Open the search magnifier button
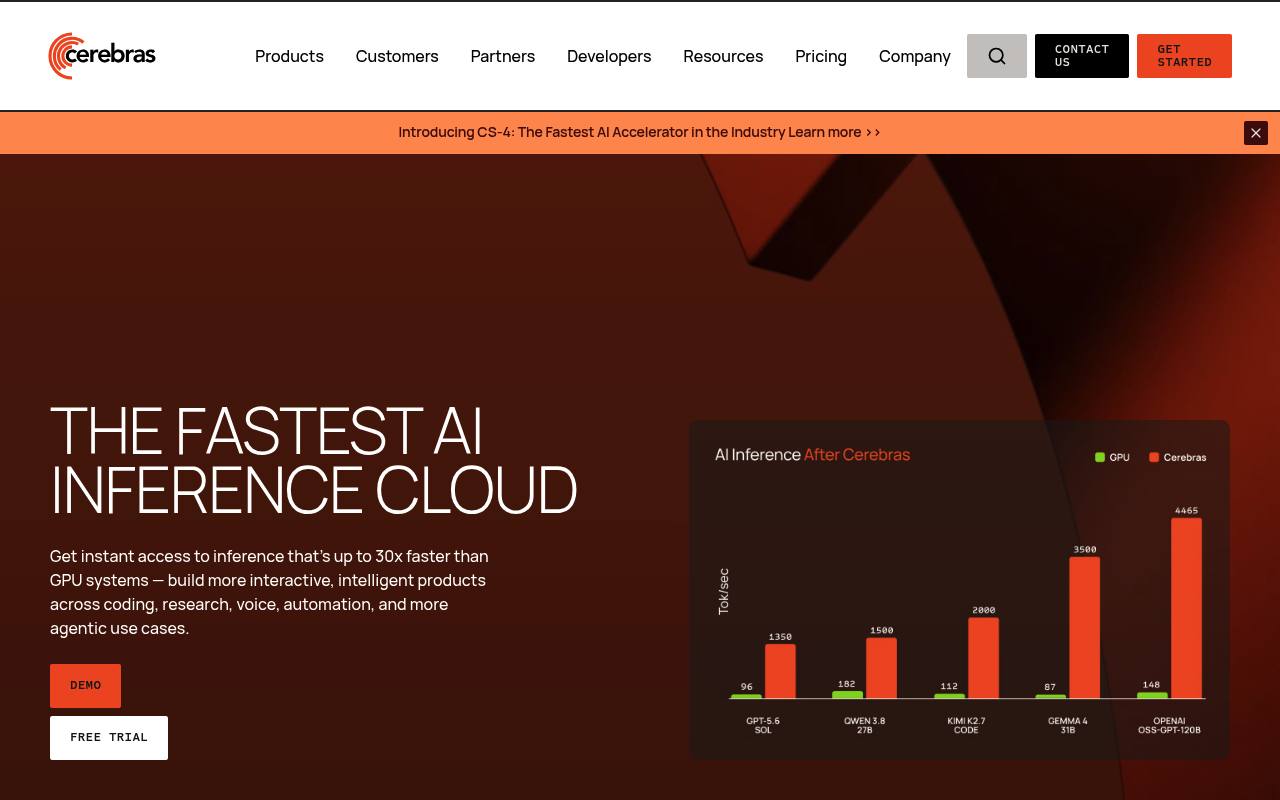Viewport: 1280px width, 800px height. click(997, 56)
